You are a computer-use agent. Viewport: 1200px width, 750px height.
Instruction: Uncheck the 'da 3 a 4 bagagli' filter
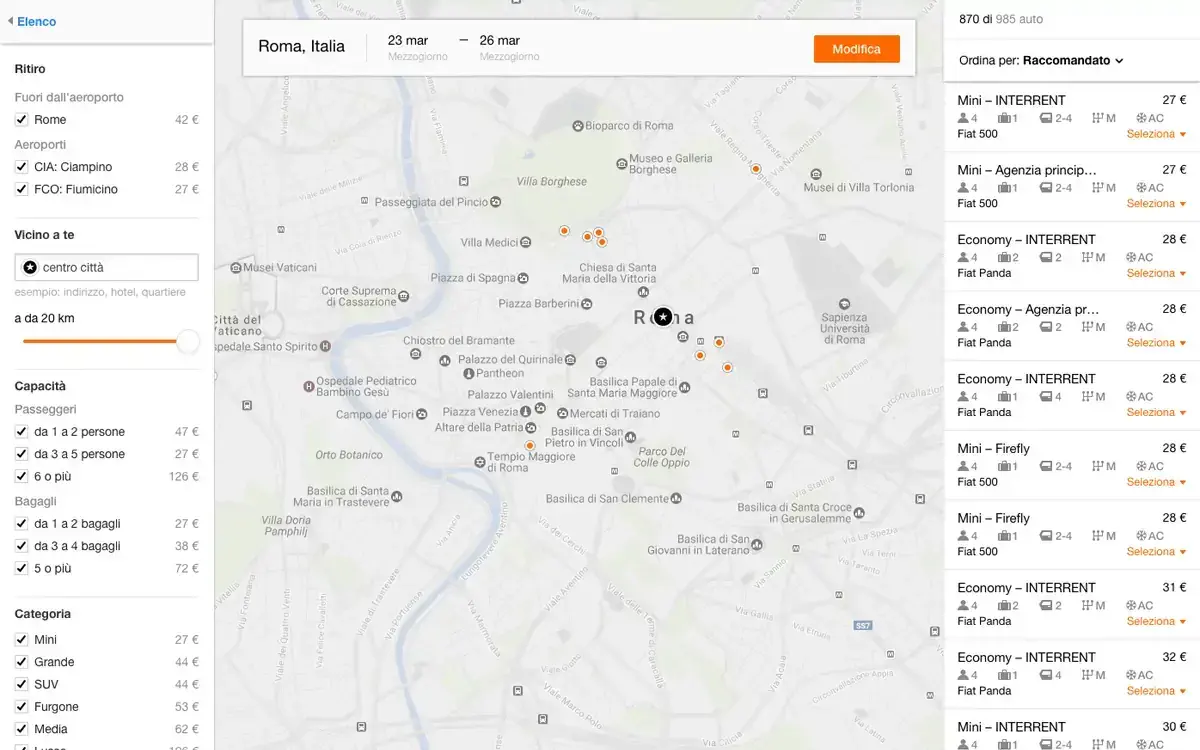click(21, 546)
